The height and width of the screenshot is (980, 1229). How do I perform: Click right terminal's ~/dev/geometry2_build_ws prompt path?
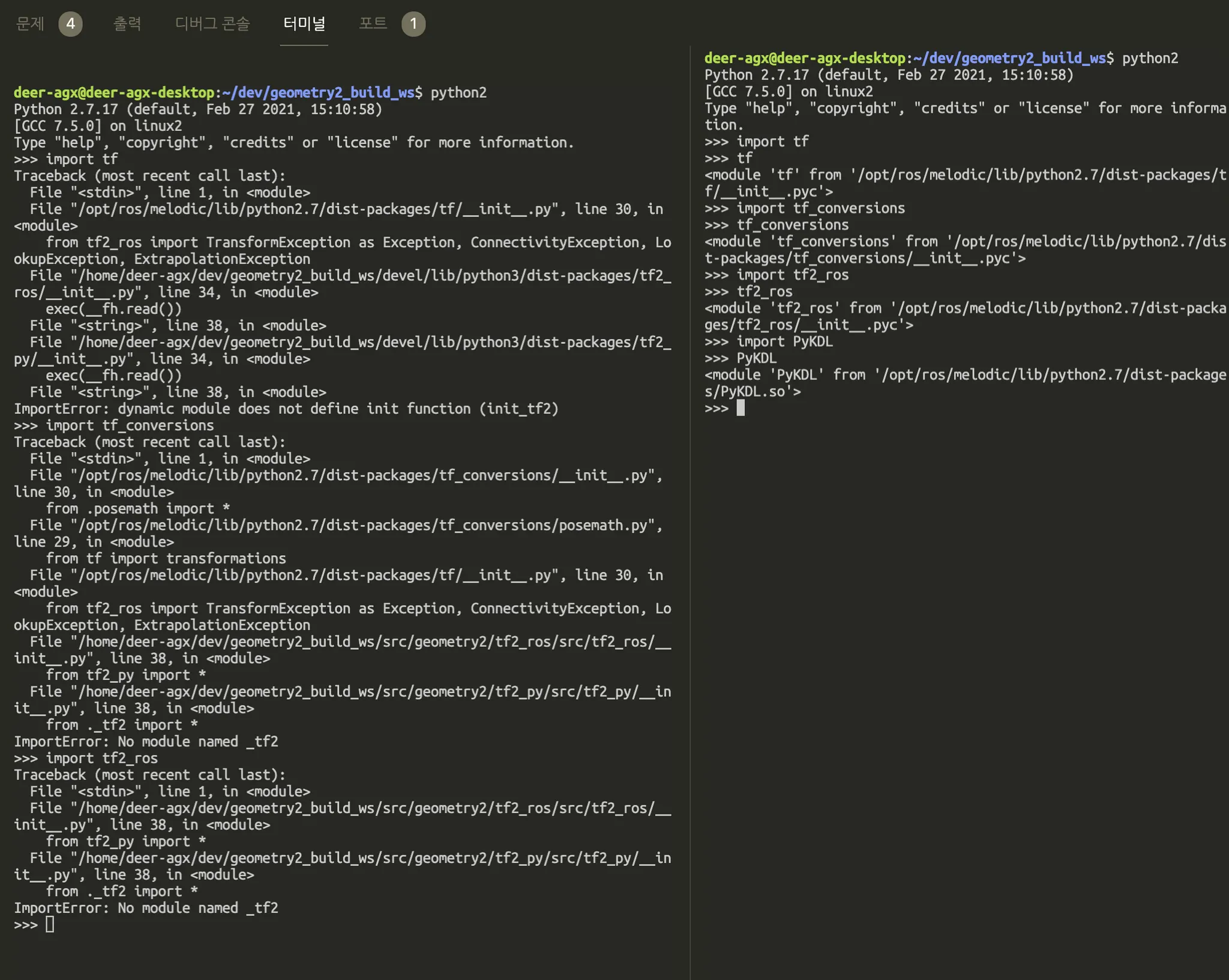tap(1009, 58)
